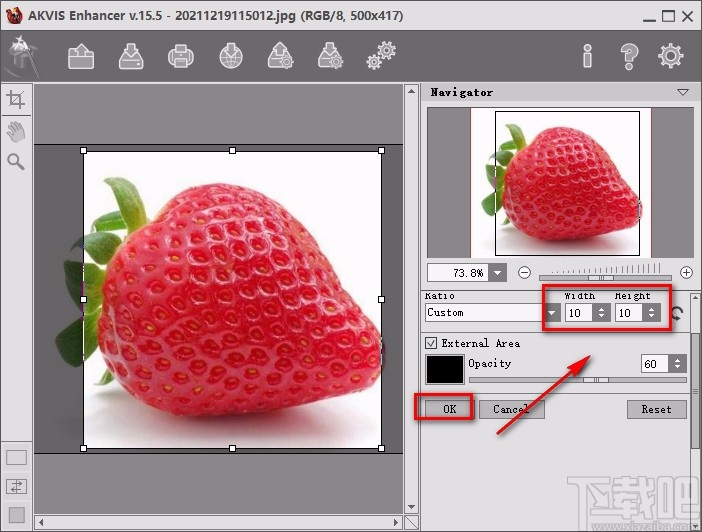Click bottom-right crop handle

pos(381,448)
